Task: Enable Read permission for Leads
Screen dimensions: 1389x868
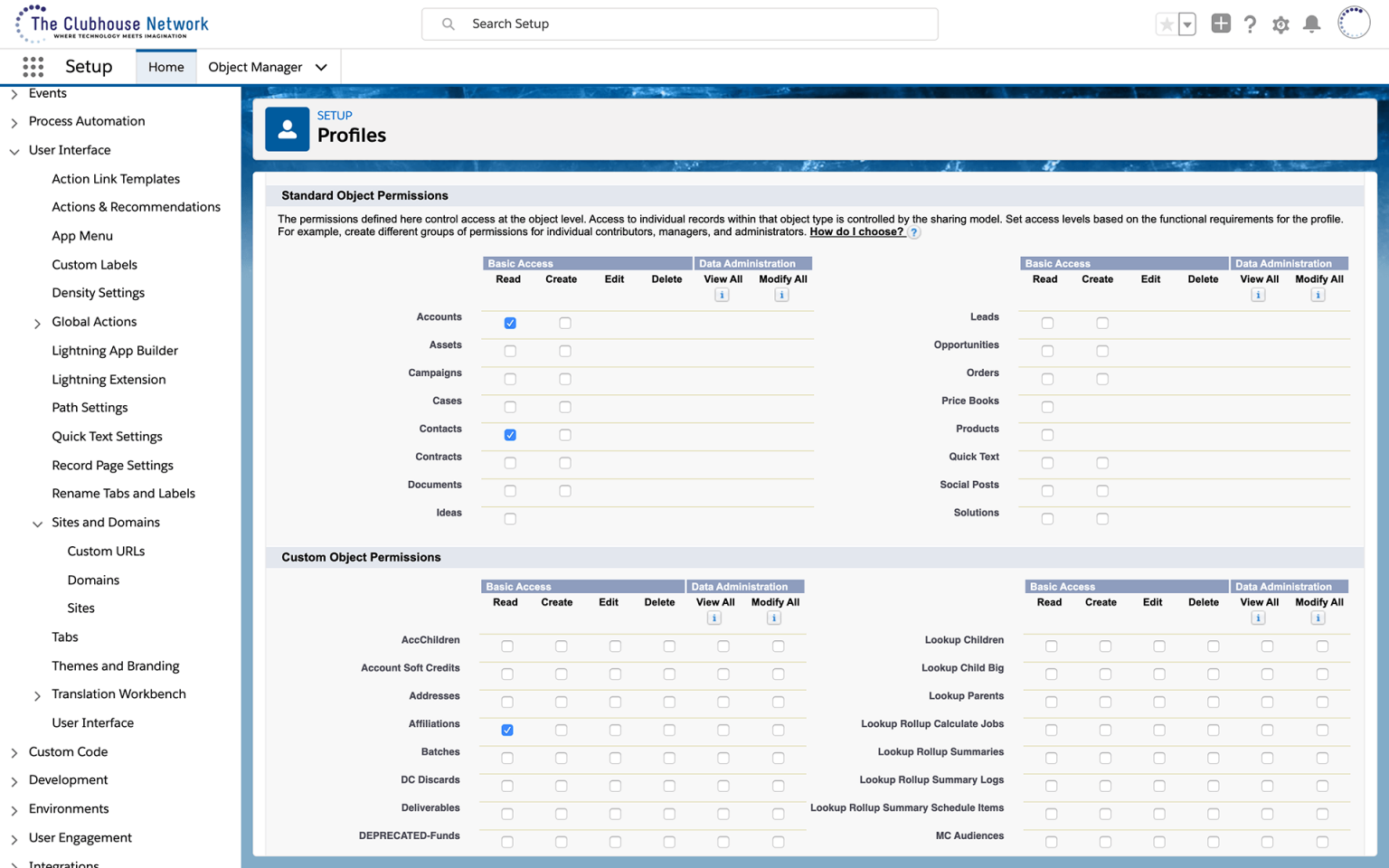Action: pyautogui.click(x=1047, y=322)
